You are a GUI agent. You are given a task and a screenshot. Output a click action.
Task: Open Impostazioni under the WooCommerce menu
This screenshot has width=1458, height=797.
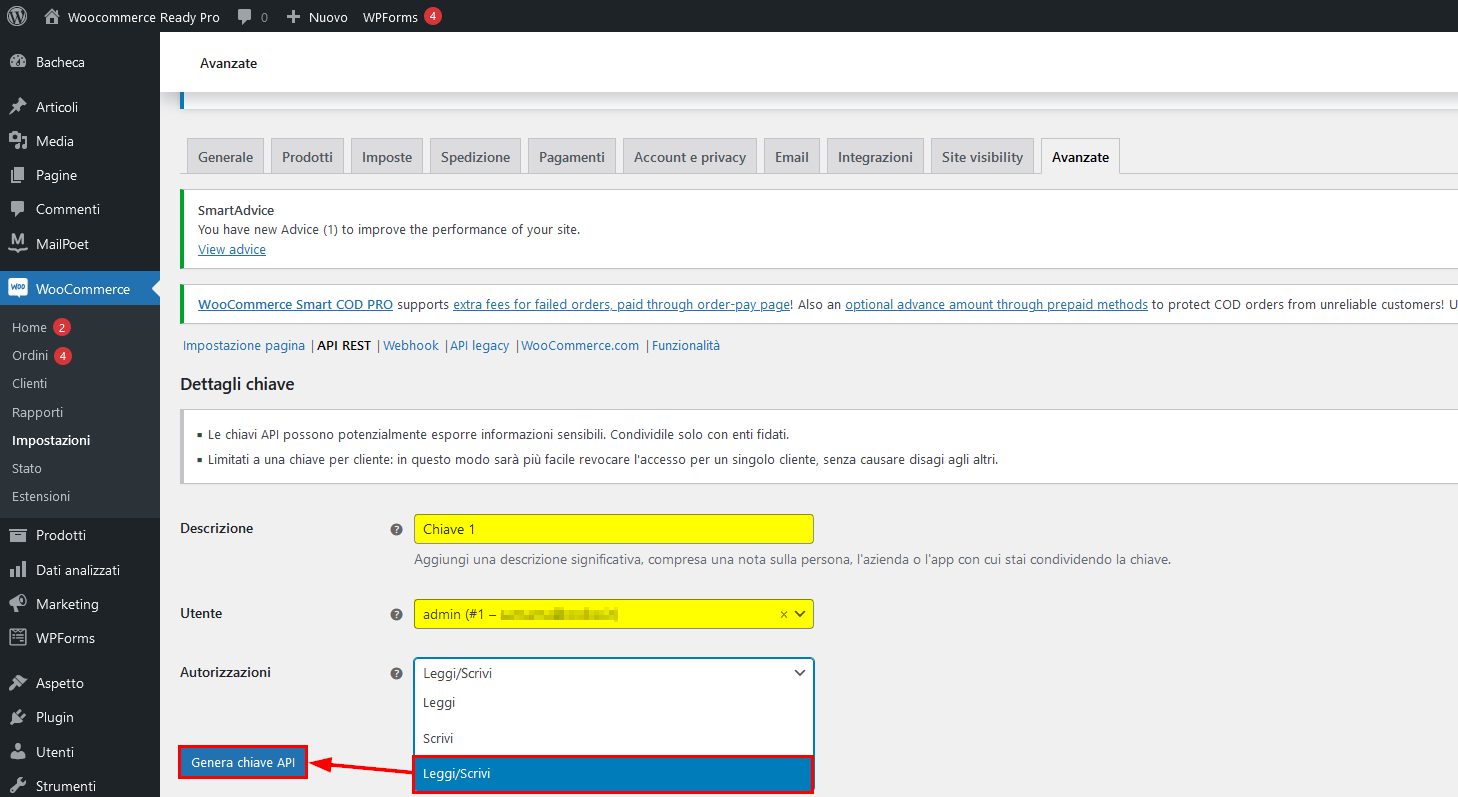(51, 440)
